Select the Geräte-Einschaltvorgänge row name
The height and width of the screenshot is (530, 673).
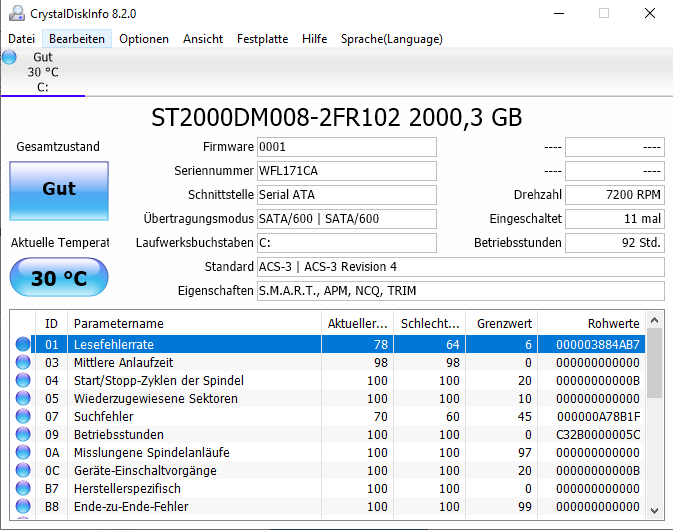click(x=145, y=471)
